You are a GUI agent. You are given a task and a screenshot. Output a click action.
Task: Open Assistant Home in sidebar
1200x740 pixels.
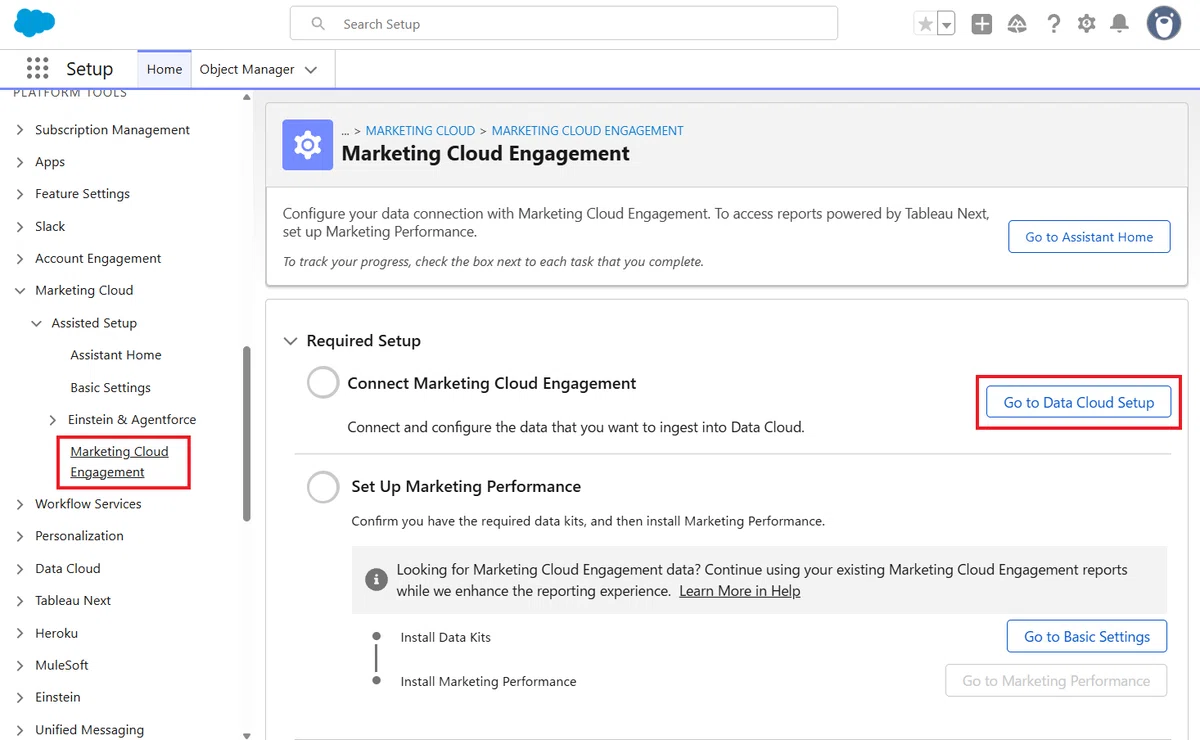(116, 355)
